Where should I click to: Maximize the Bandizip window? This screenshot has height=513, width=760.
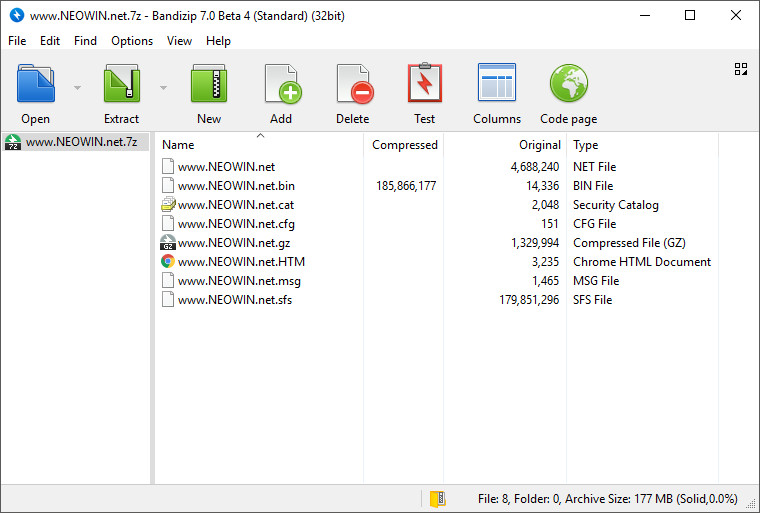690,16
